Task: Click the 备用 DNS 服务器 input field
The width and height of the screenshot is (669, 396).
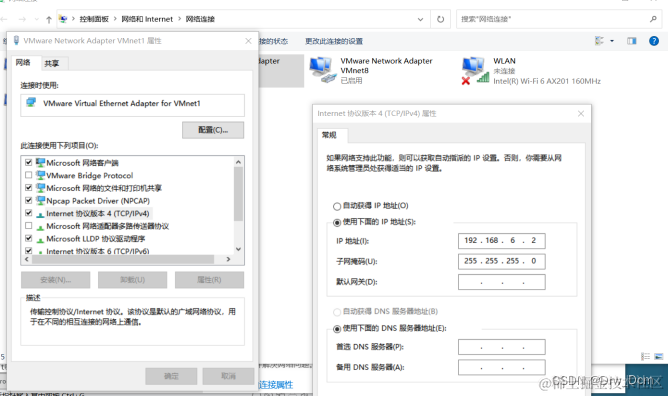Action: coord(502,367)
